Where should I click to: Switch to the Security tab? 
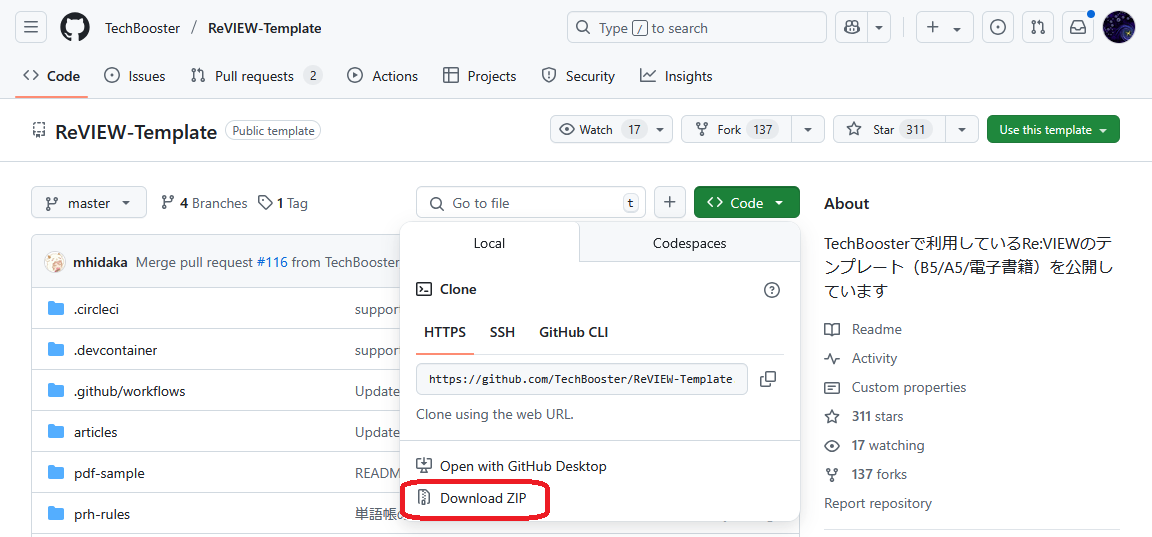(578, 76)
